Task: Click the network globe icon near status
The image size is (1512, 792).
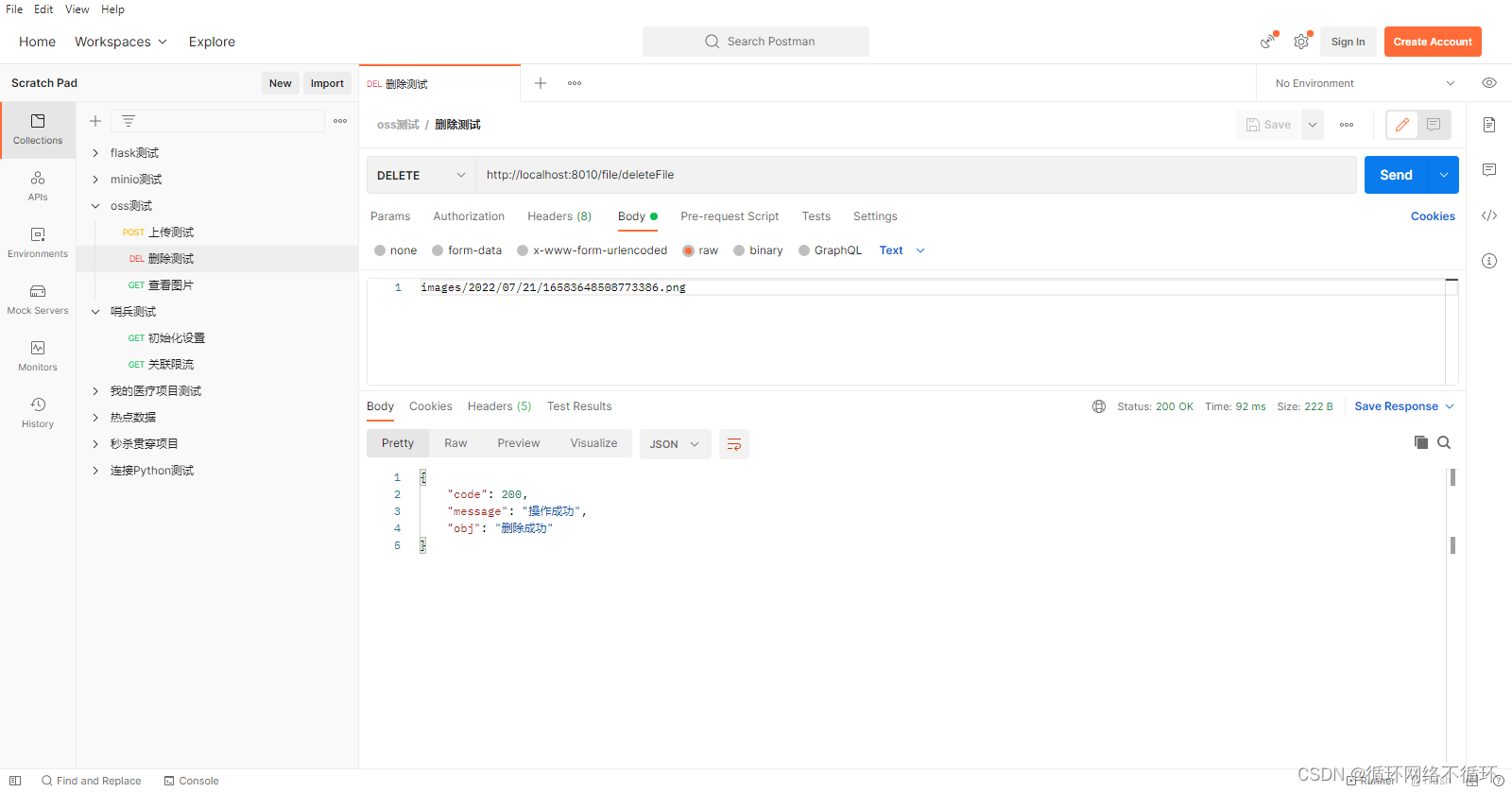Action: pos(1099,406)
